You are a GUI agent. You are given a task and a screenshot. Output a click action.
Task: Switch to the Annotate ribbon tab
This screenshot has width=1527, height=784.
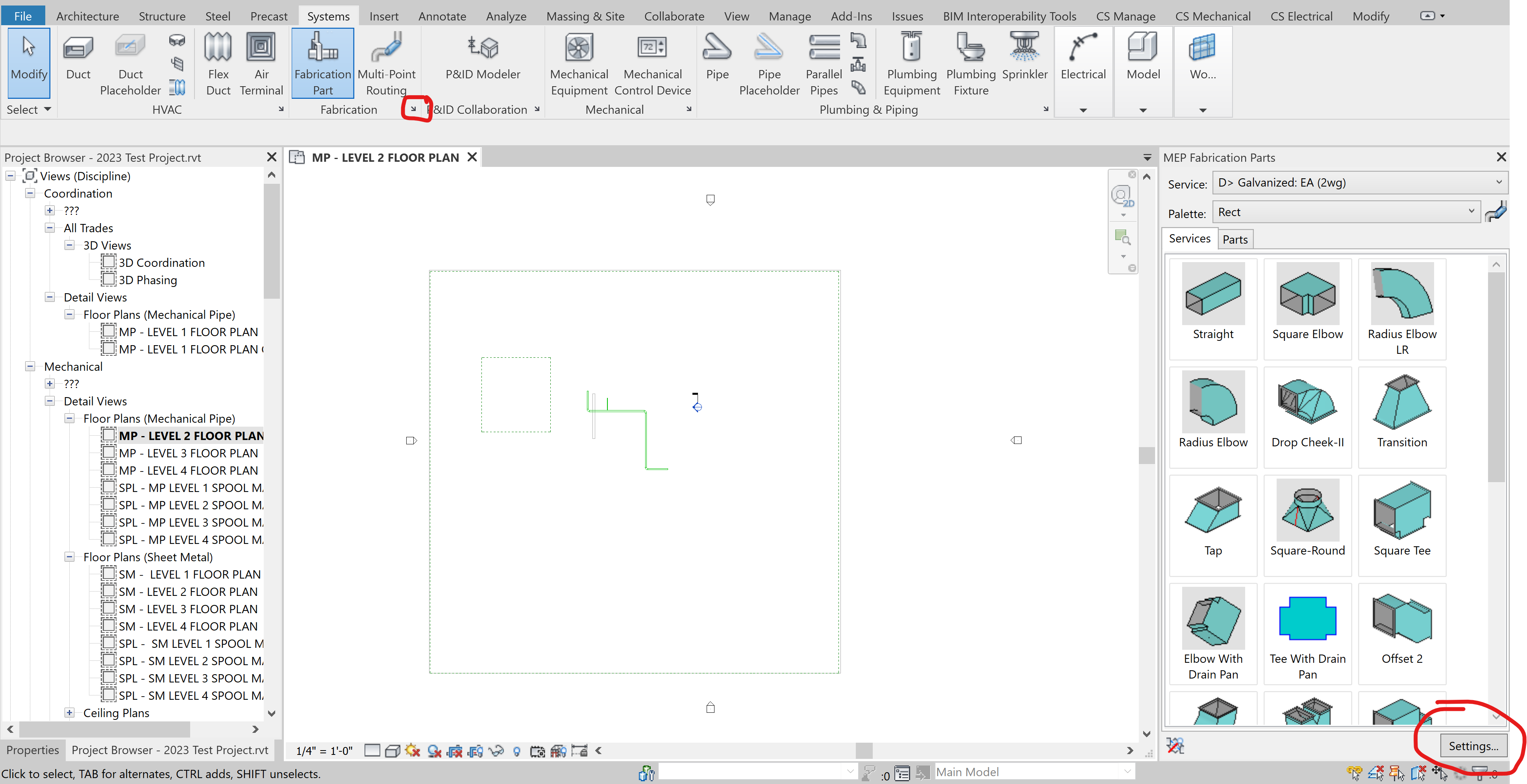pos(442,16)
